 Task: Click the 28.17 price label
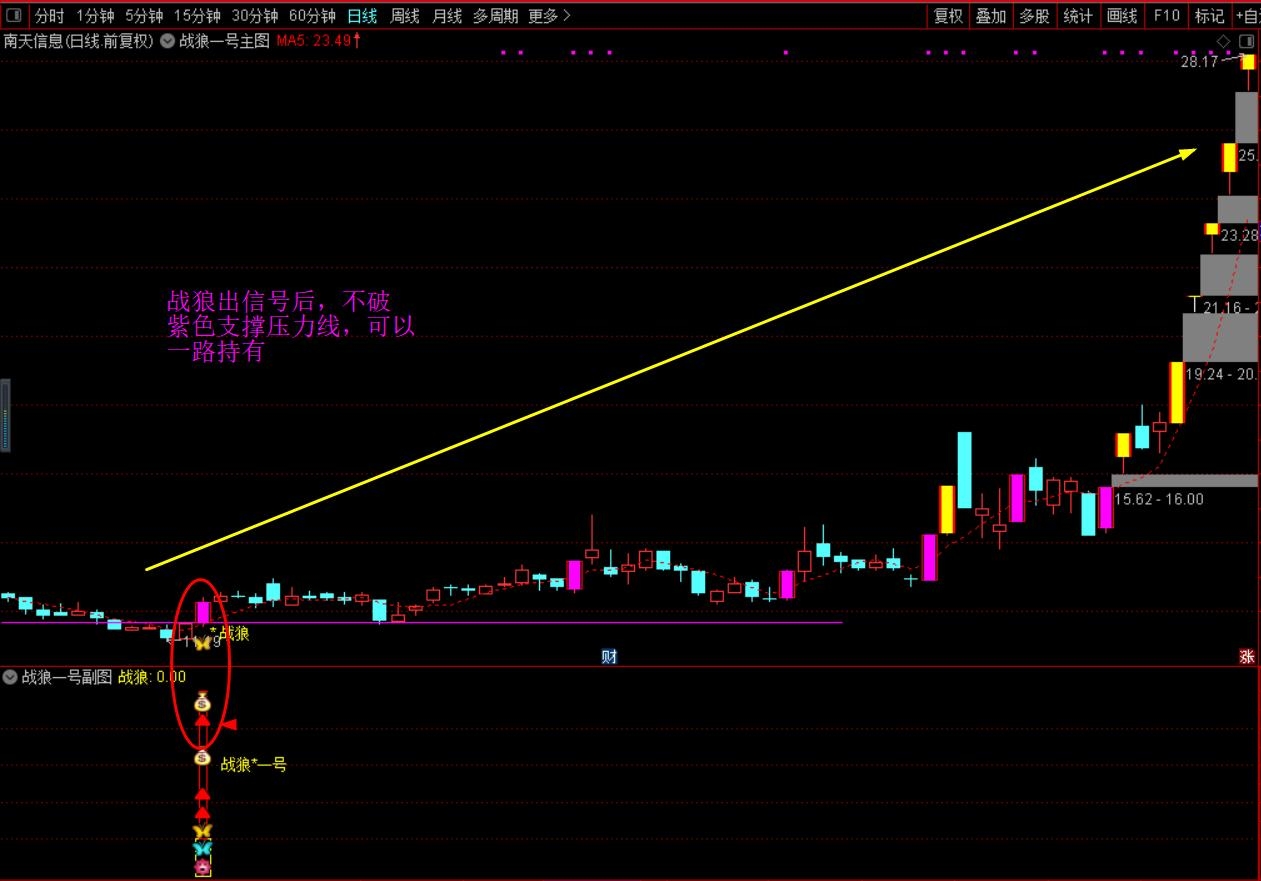click(x=1198, y=61)
